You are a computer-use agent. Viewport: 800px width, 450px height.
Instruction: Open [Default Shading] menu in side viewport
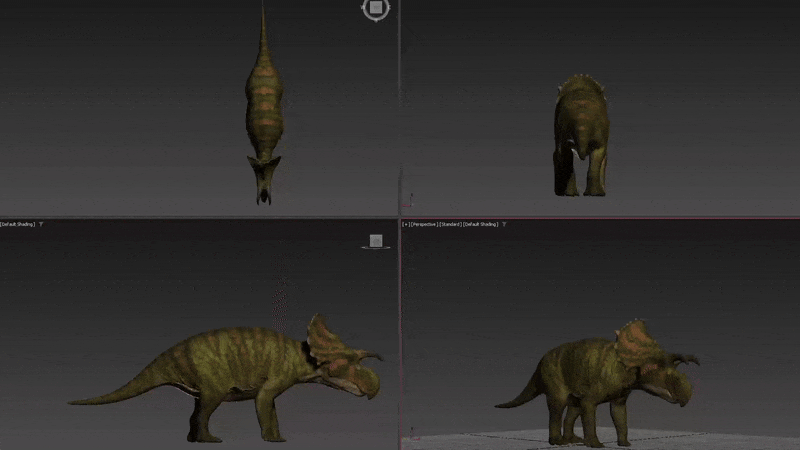coord(18,224)
